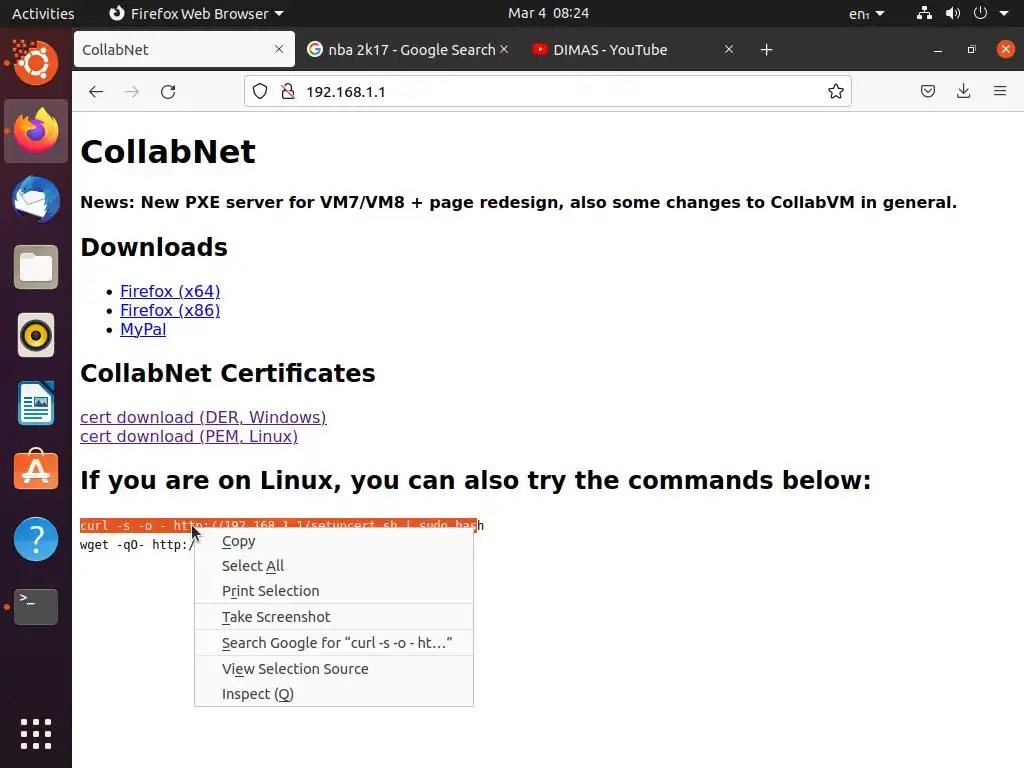The width and height of the screenshot is (1024, 768).
Task: Open the clock Mar 4 08:24 calendar
Action: [x=549, y=13]
